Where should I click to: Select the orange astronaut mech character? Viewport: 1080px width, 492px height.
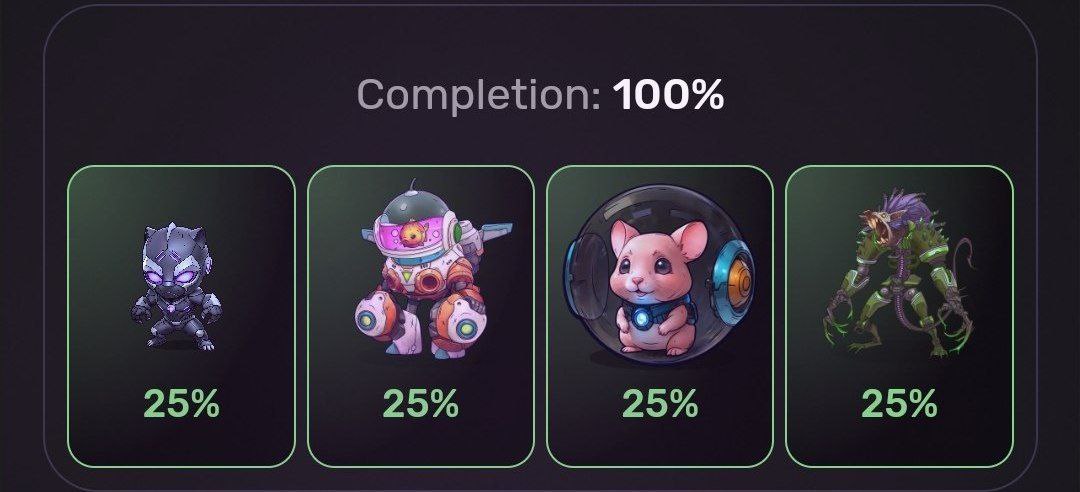[433, 269]
